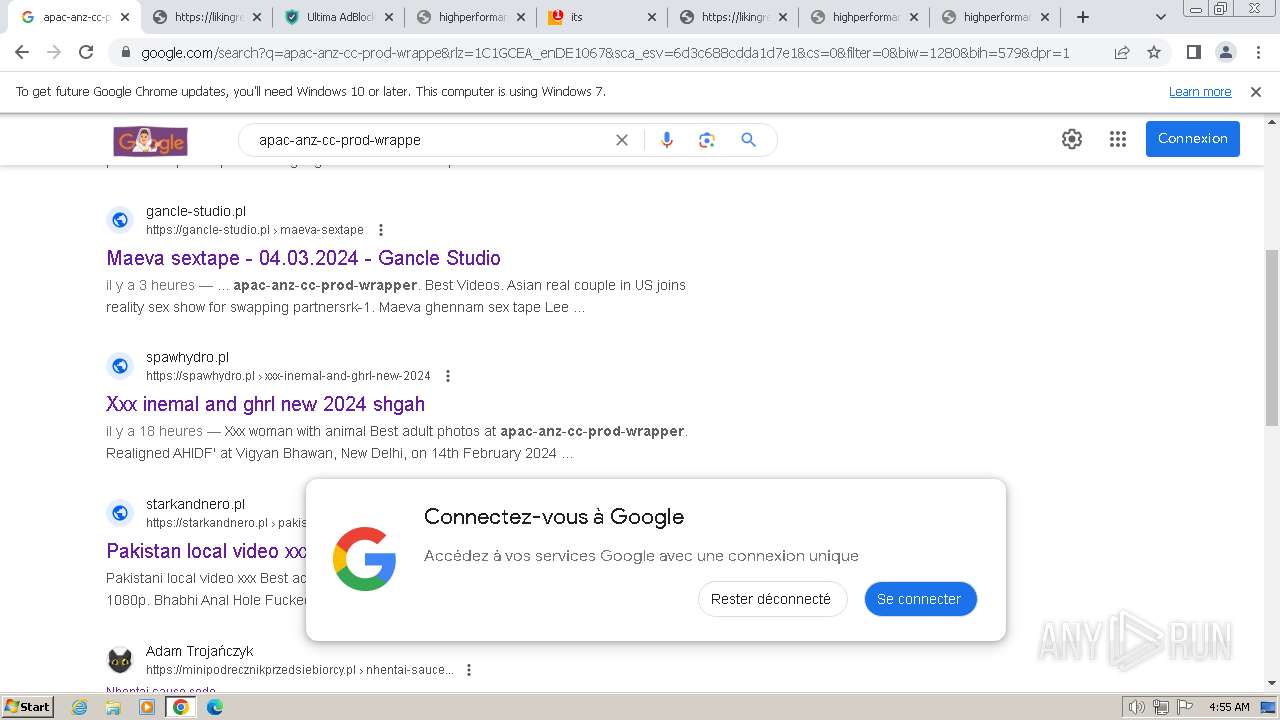Open Chrome three-dot menu
The width and height of the screenshot is (1280, 720).
tap(1258, 52)
